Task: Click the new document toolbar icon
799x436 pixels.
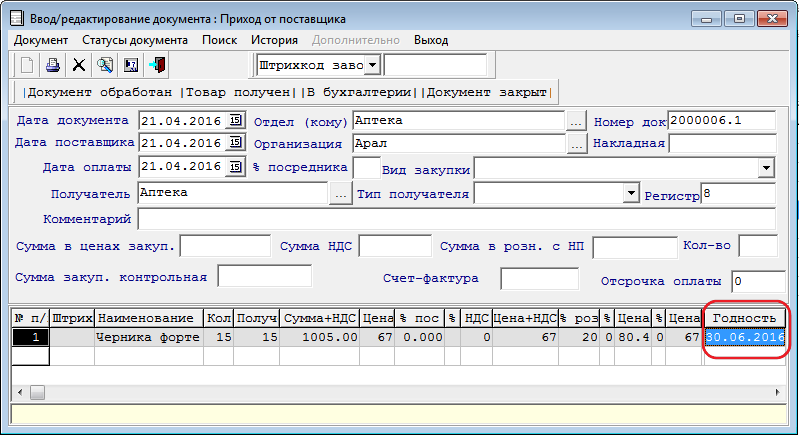Action: tap(26, 65)
